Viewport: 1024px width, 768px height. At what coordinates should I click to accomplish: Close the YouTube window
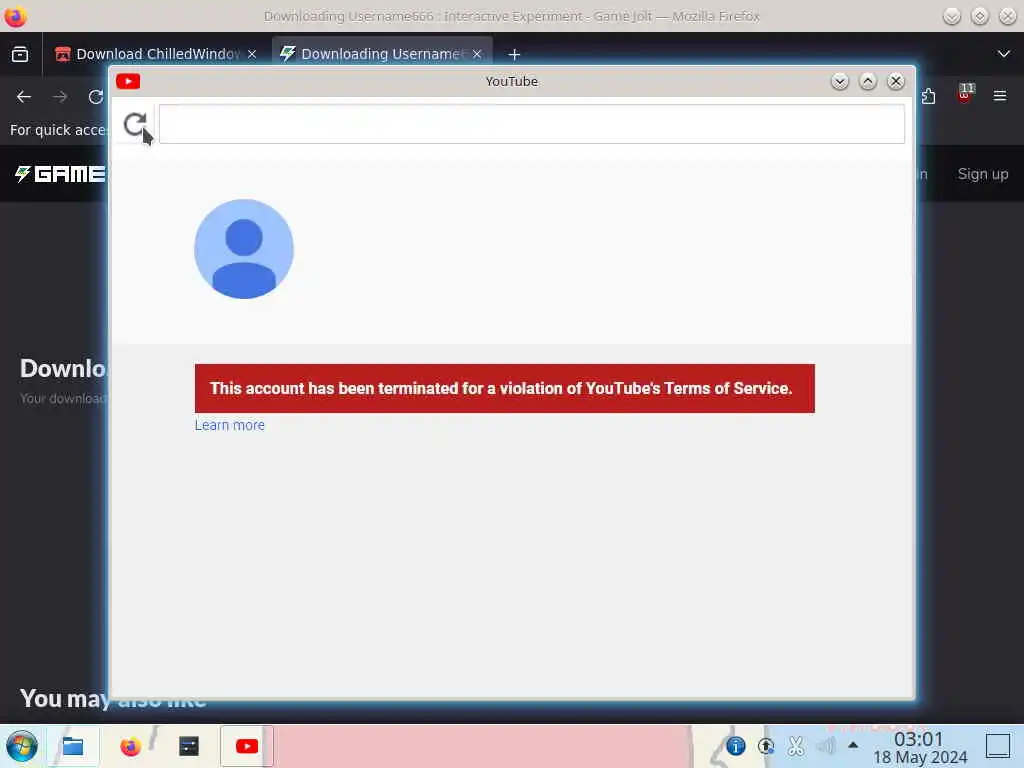pos(896,81)
